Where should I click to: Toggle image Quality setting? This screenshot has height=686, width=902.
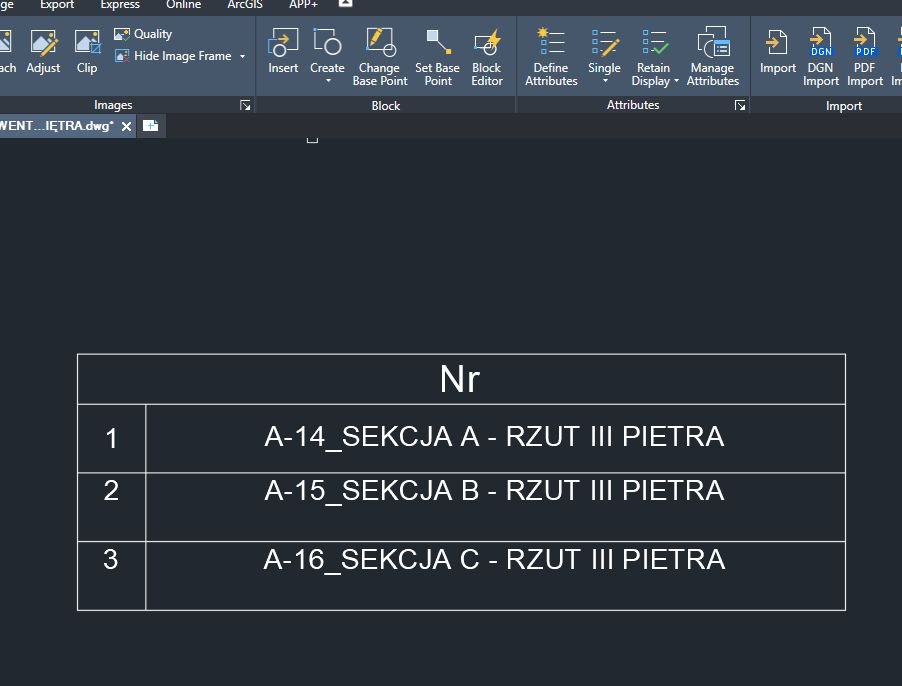(x=143, y=34)
